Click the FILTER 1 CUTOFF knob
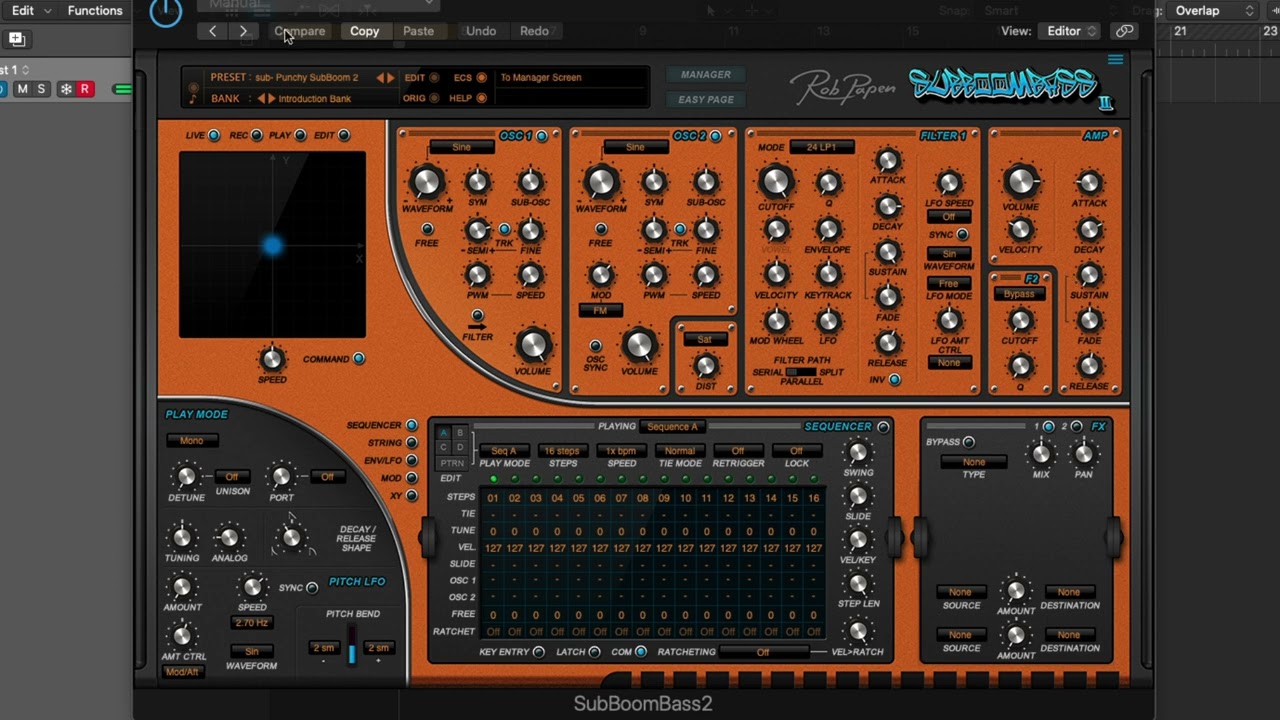The image size is (1280, 720). tap(776, 182)
